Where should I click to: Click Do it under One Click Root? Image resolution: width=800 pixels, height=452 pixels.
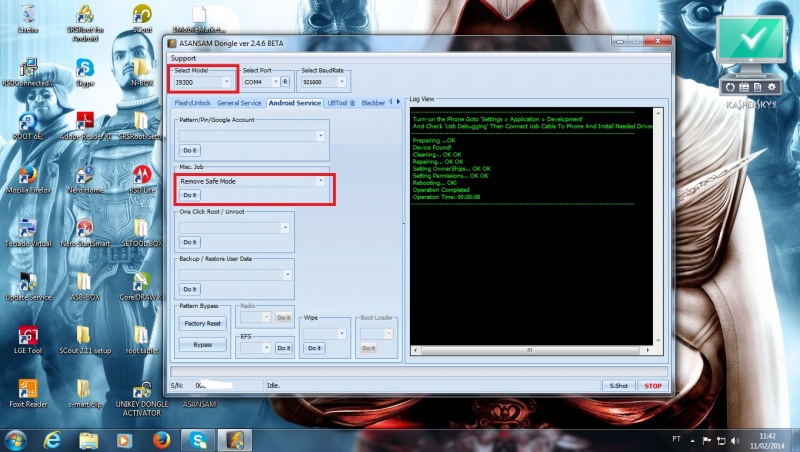click(x=190, y=242)
